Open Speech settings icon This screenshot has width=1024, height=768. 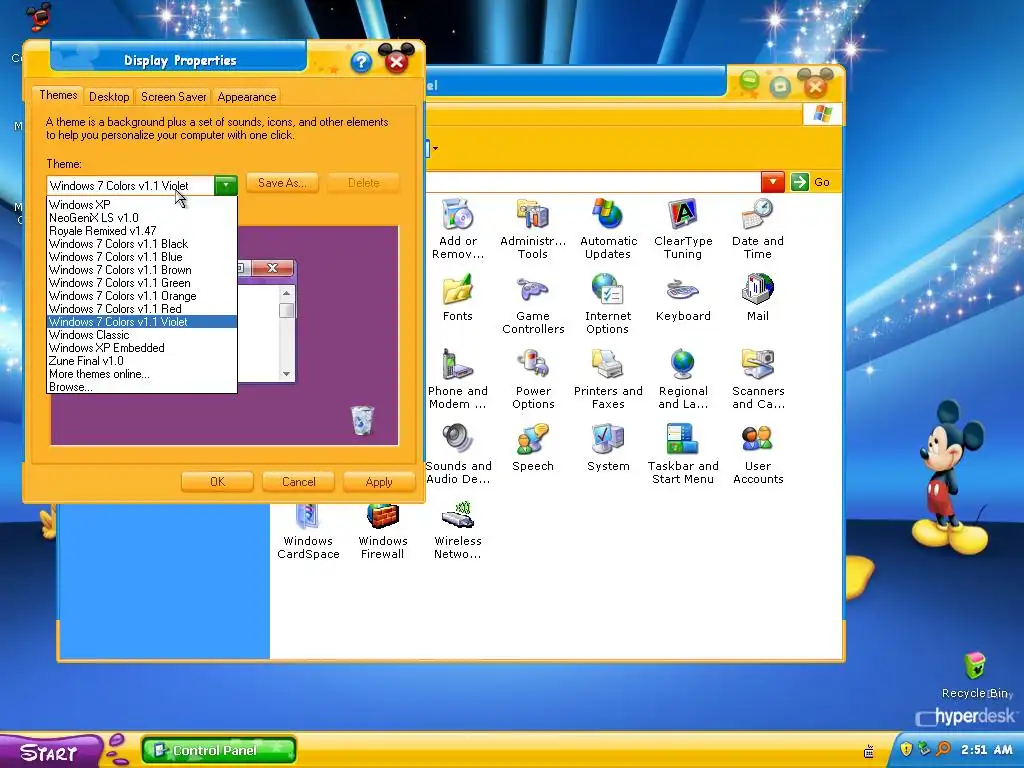[x=533, y=441]
